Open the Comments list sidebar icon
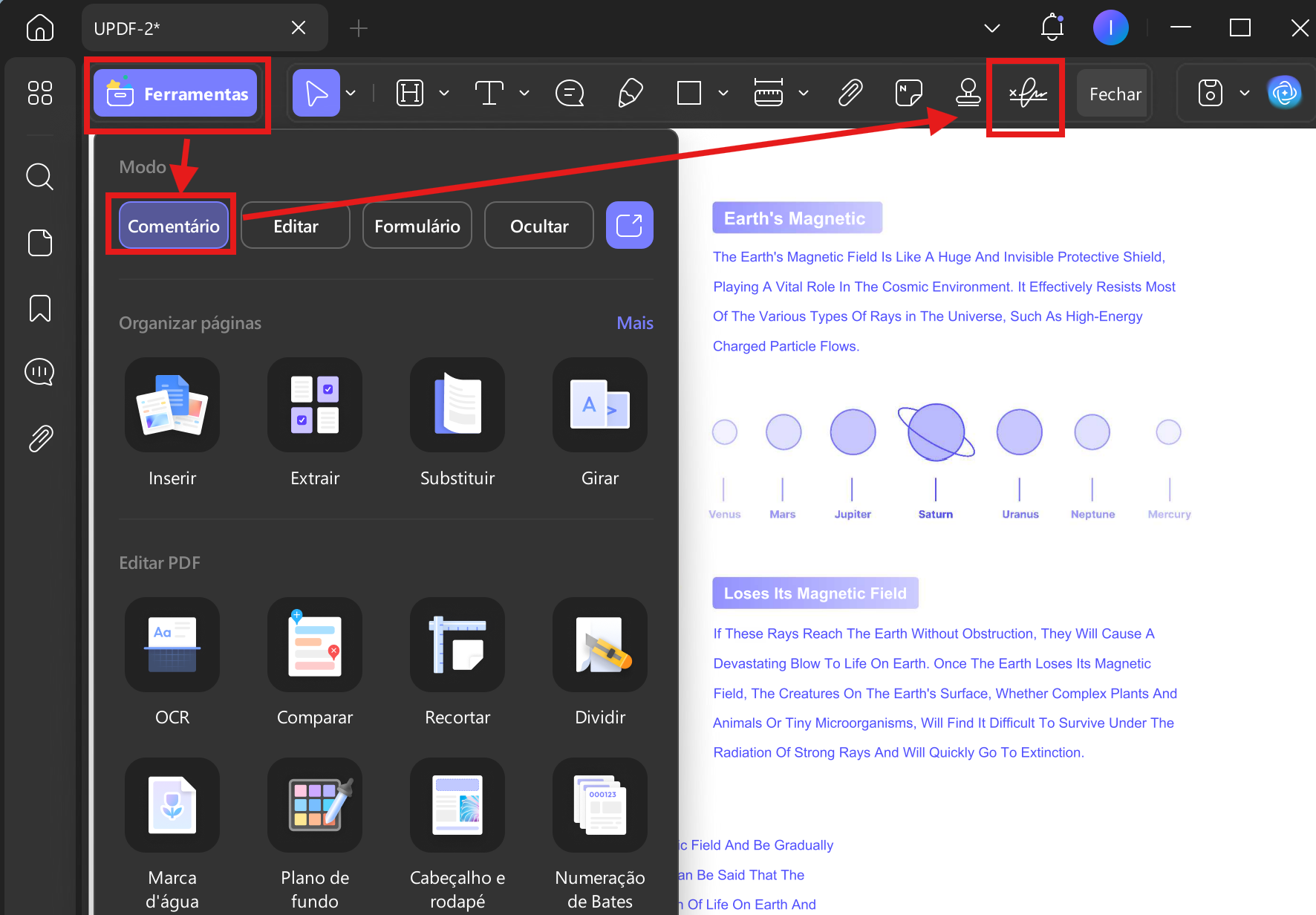This screenshot has height=915, width=1316. (x=40, y=372)
